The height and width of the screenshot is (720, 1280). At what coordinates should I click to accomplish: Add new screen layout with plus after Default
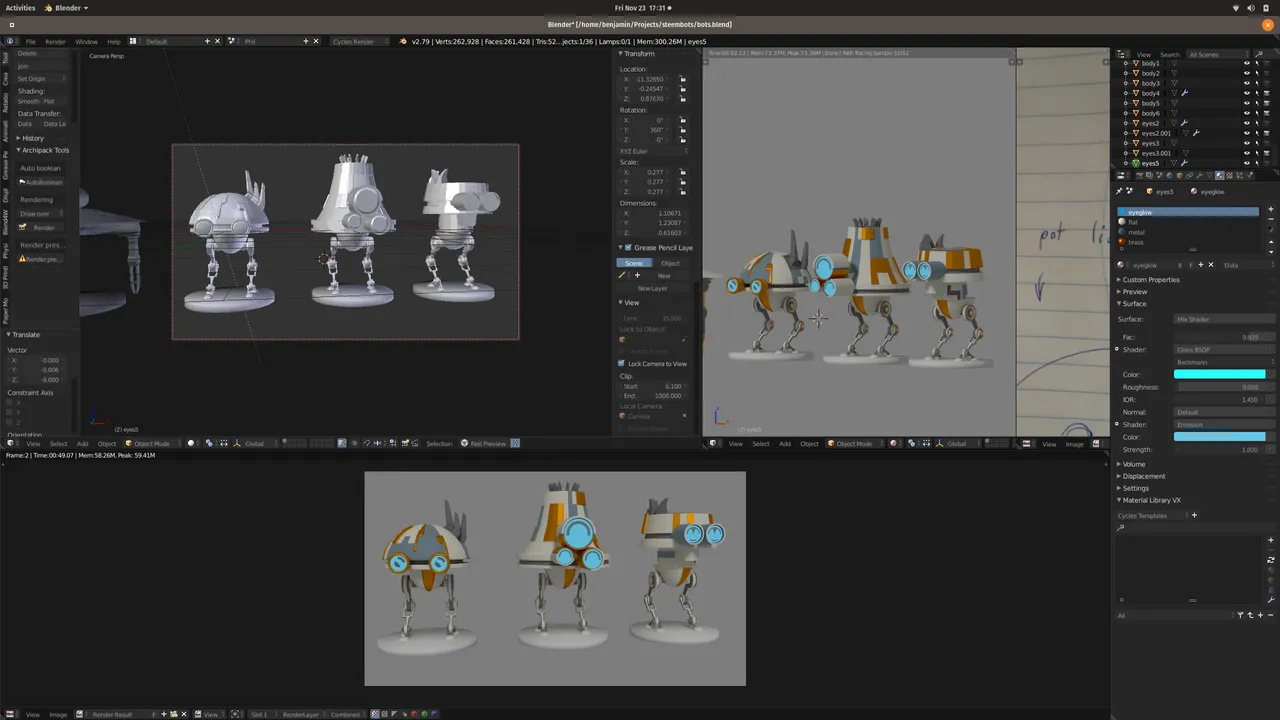coord(207,41)
